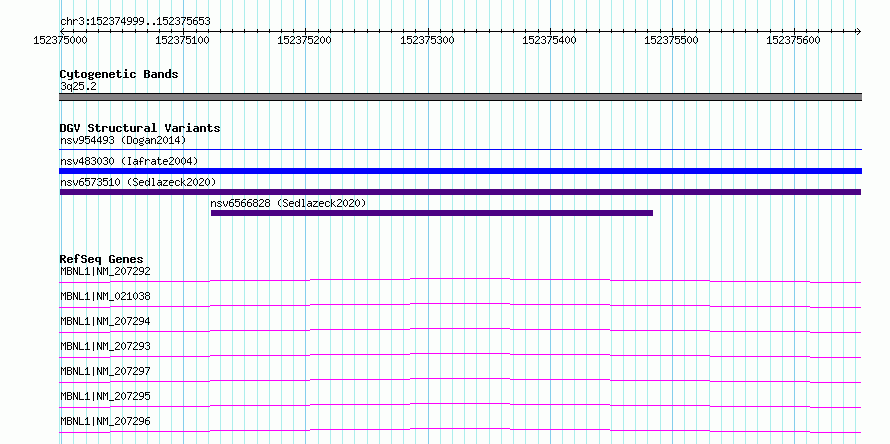
Task: Click the Cytogenetic Bands track title
Action: 119,74
